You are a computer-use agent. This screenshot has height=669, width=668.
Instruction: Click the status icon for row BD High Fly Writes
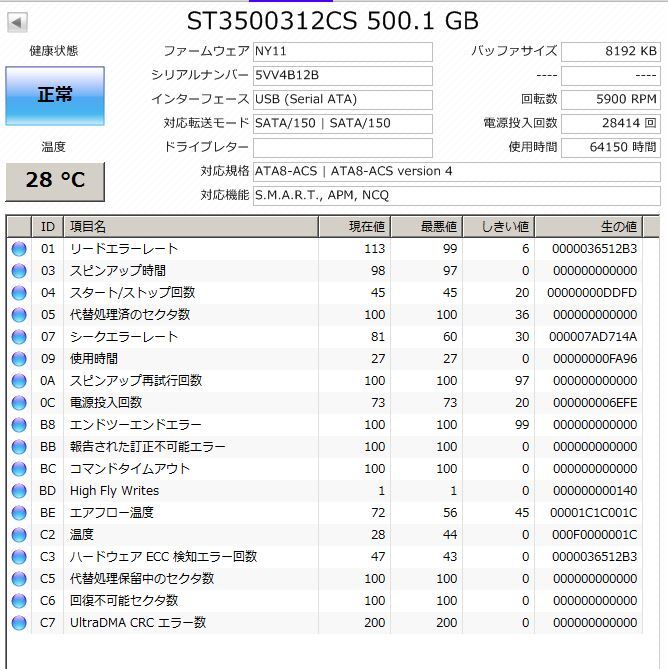tap(19, 491)
